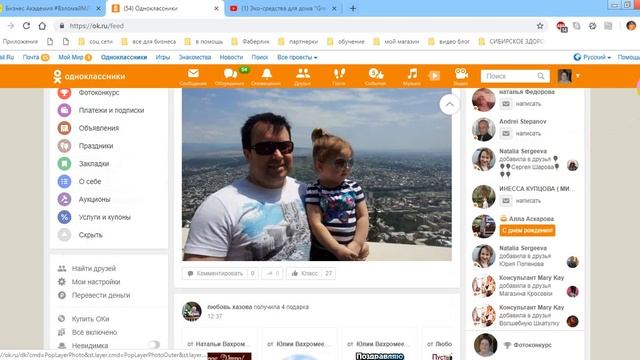Switch to the Одноклассники browser tab
This screenshot has width=640, height=360.
click(165, 8)
